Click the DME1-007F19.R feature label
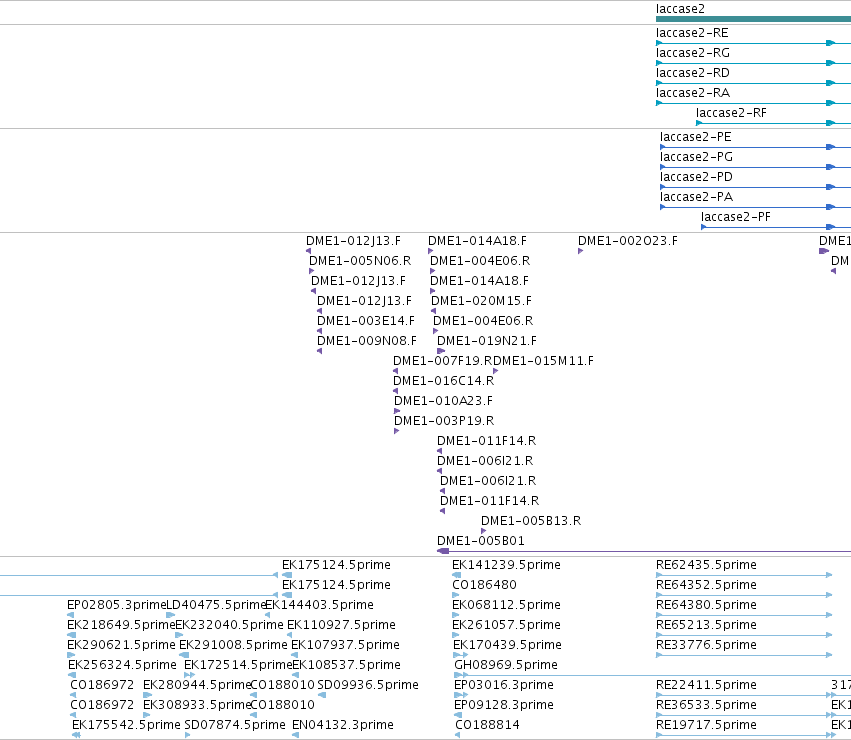Screen dimensions: 851x740 442,361
